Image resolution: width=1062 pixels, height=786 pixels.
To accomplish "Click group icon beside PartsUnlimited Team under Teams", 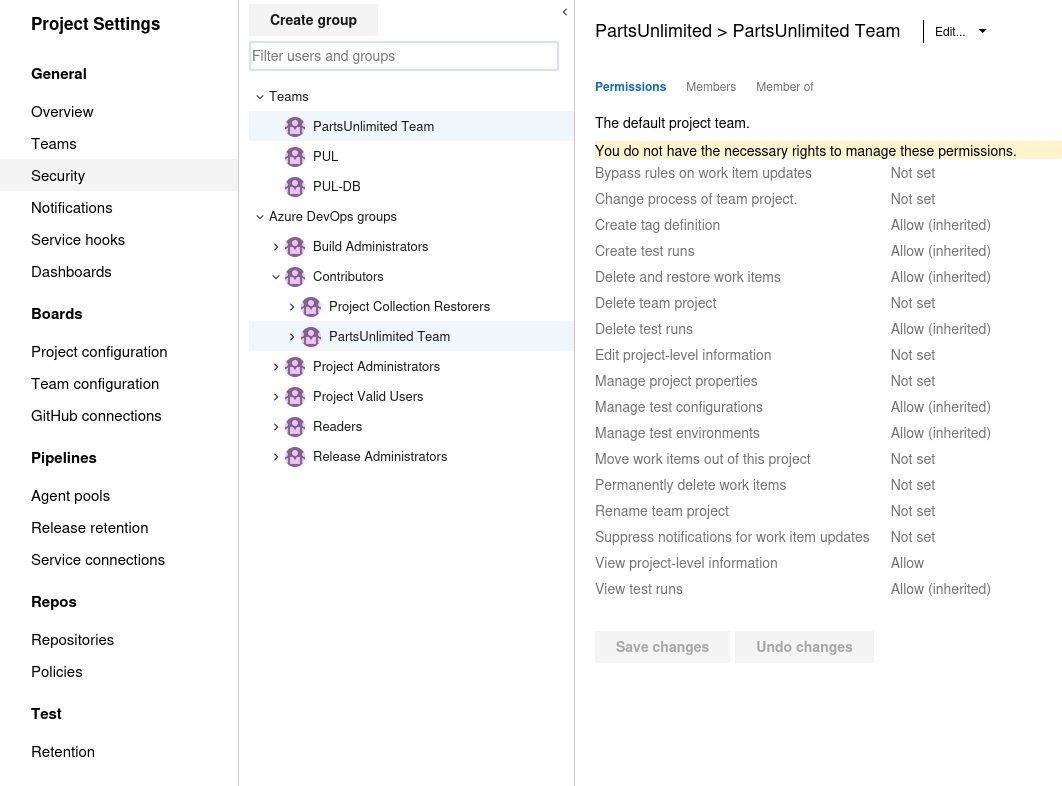I will pyautogui.click(x=295, y=127).
